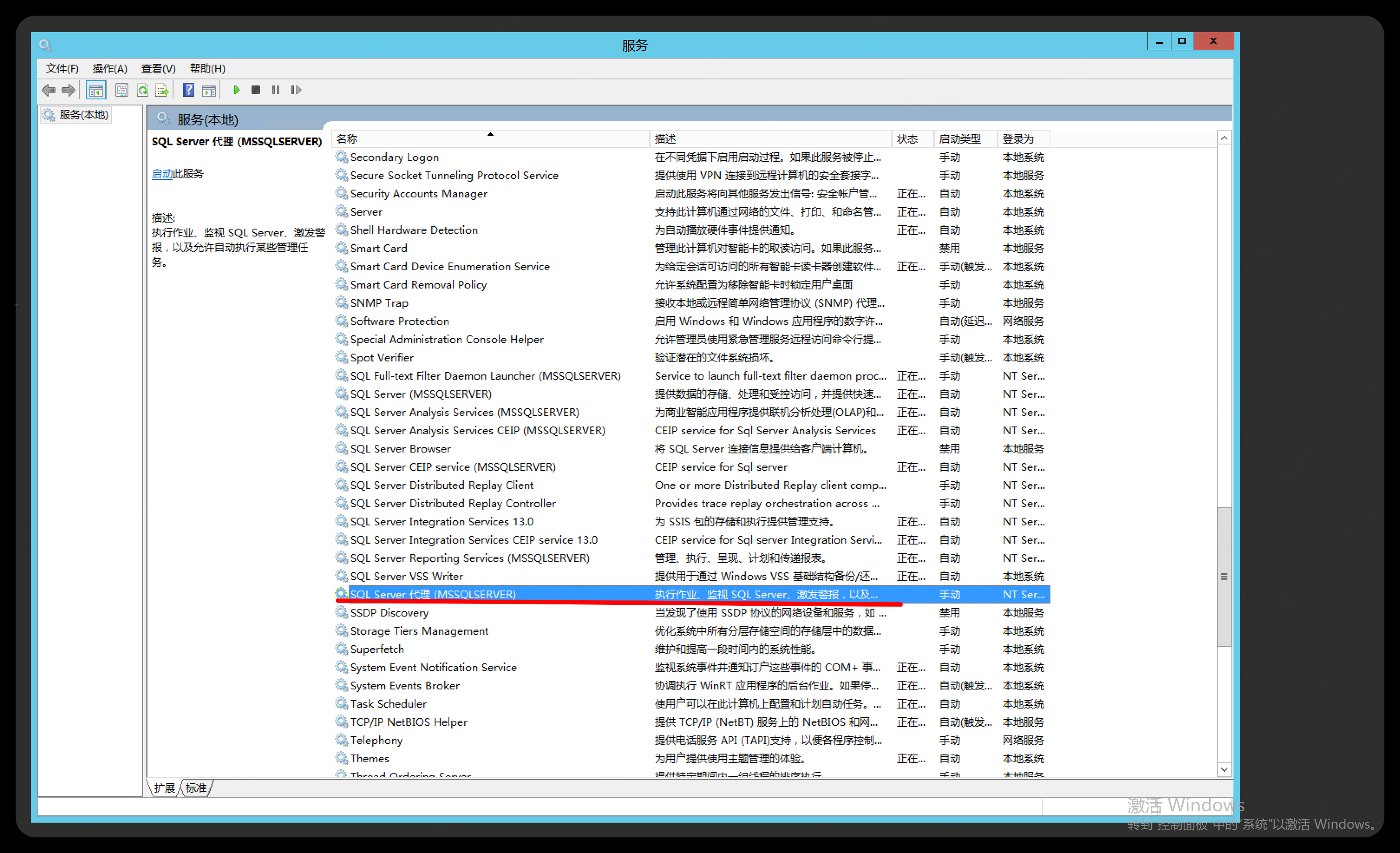The image size is (1400, 853).
Task: Sort by the 登录为 column header
Action: [1023, 139]
